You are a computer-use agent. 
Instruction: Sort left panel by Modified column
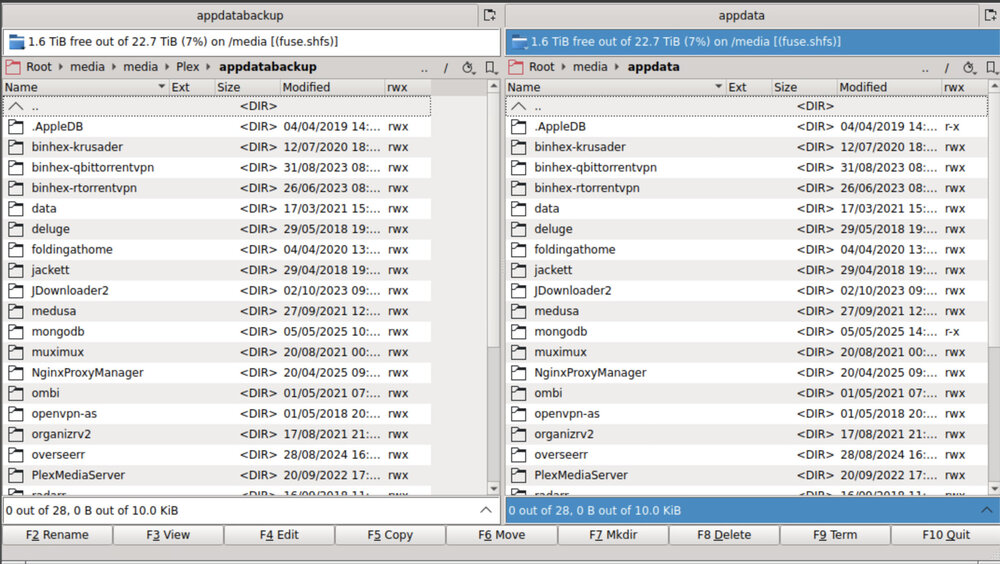tap(330, 87)
